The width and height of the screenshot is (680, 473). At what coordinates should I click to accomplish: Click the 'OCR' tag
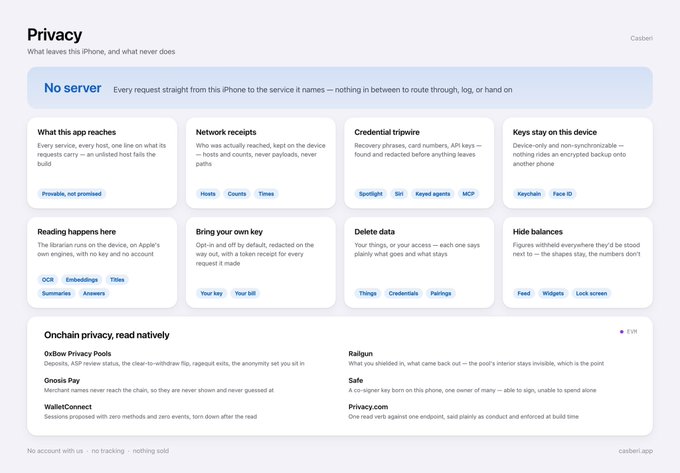(48, 280)
